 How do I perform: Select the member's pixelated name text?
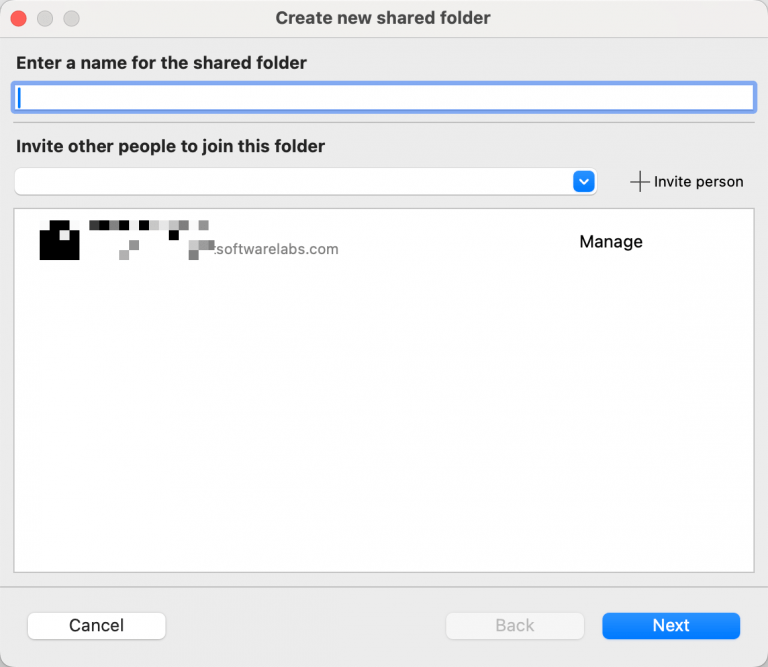tap(148, 226)
